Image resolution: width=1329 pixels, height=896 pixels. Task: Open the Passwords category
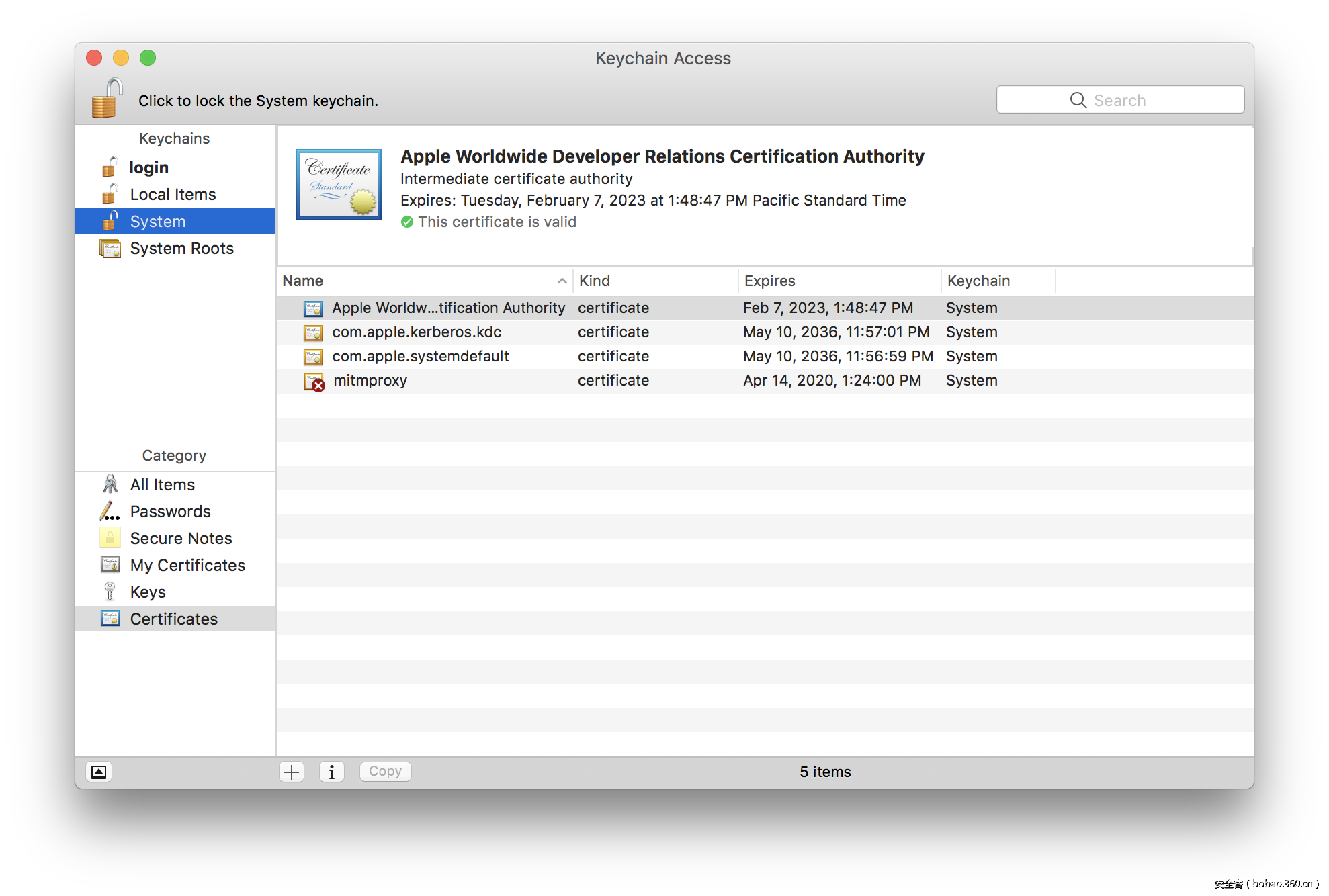coord(170,511)
